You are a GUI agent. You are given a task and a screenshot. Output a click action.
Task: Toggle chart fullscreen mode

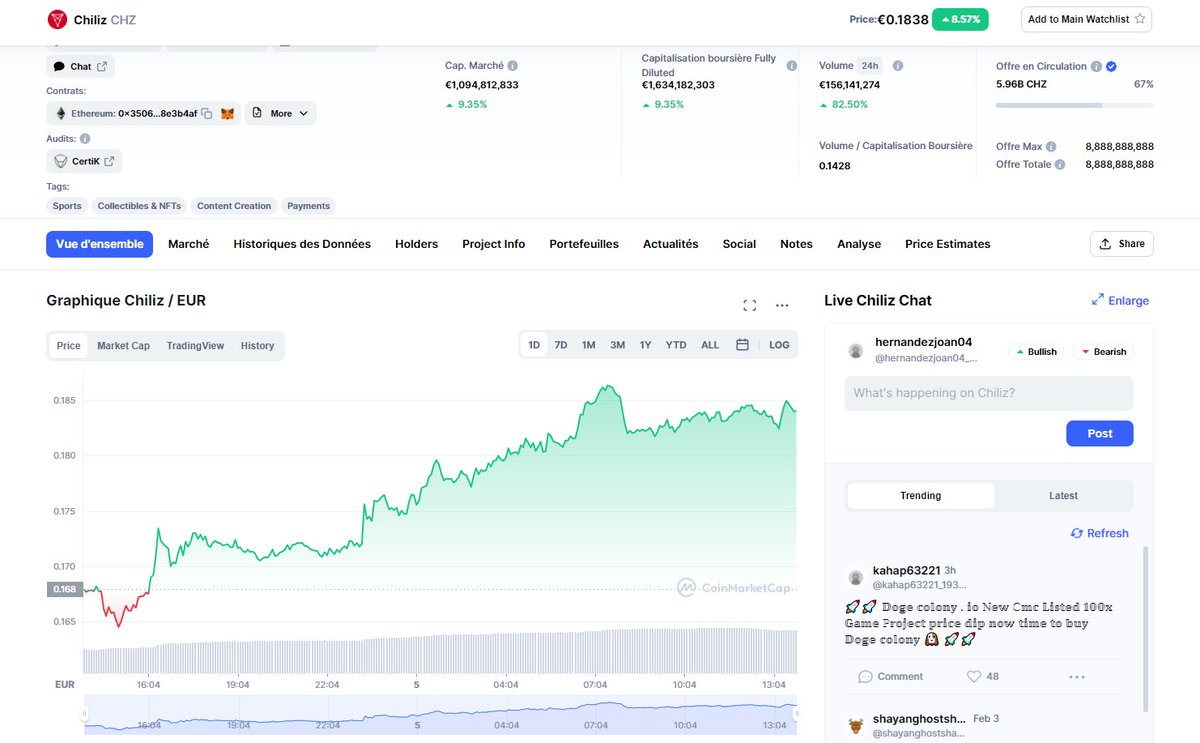pyautogui.click(x=750, y=305)
